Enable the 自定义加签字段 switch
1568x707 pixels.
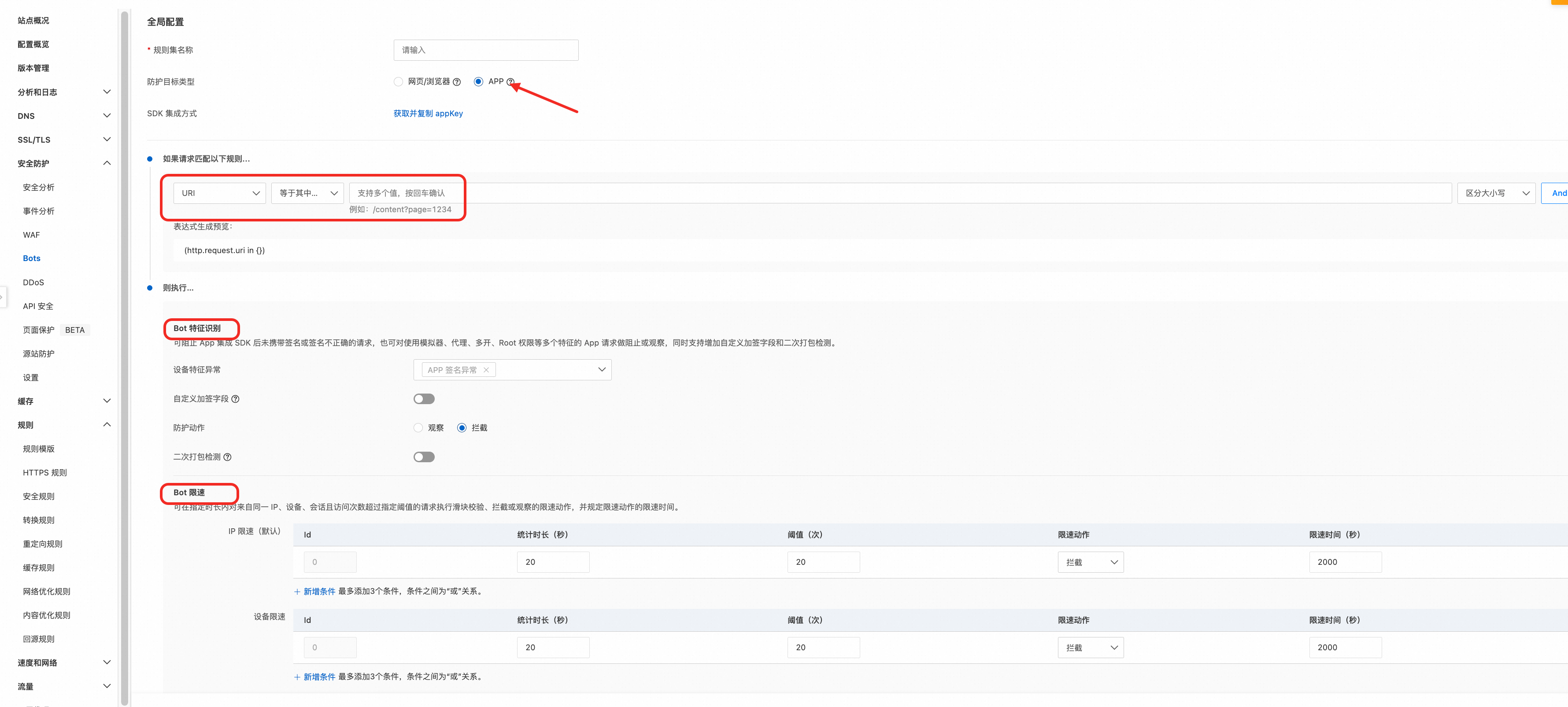coord(424,399)
